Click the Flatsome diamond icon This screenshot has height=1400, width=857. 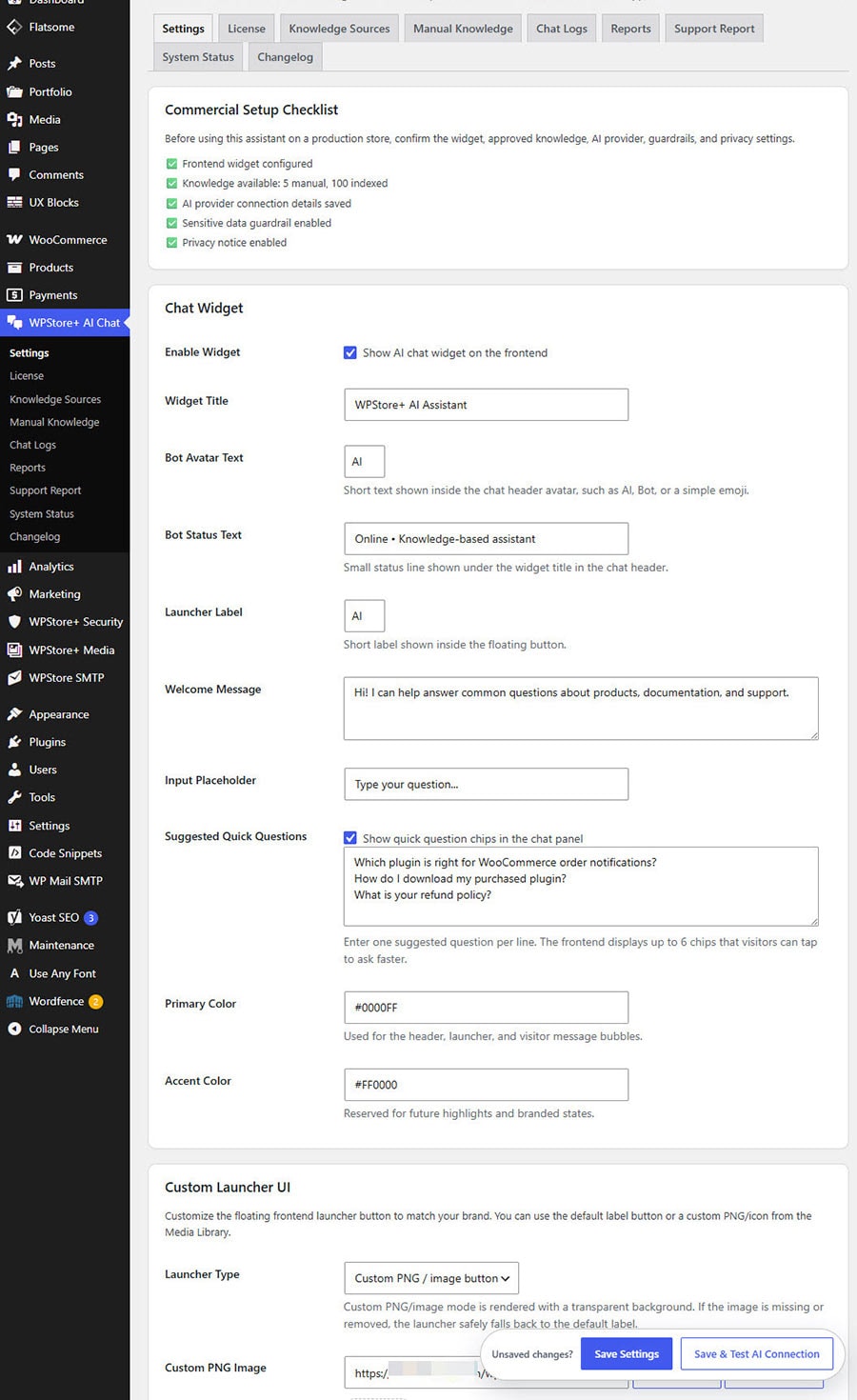pos(14,27)
